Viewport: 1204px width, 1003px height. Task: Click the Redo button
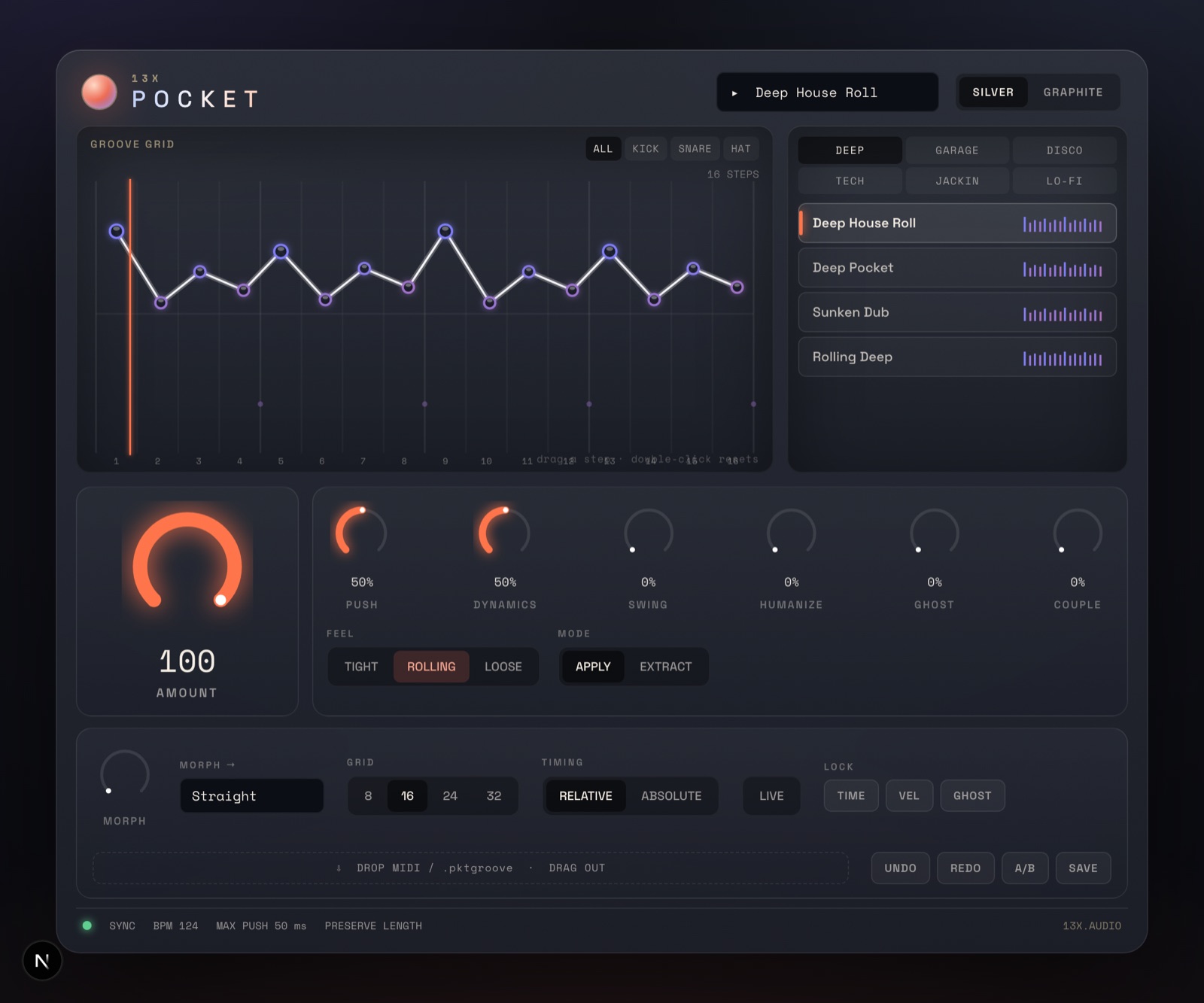[965, 868]
